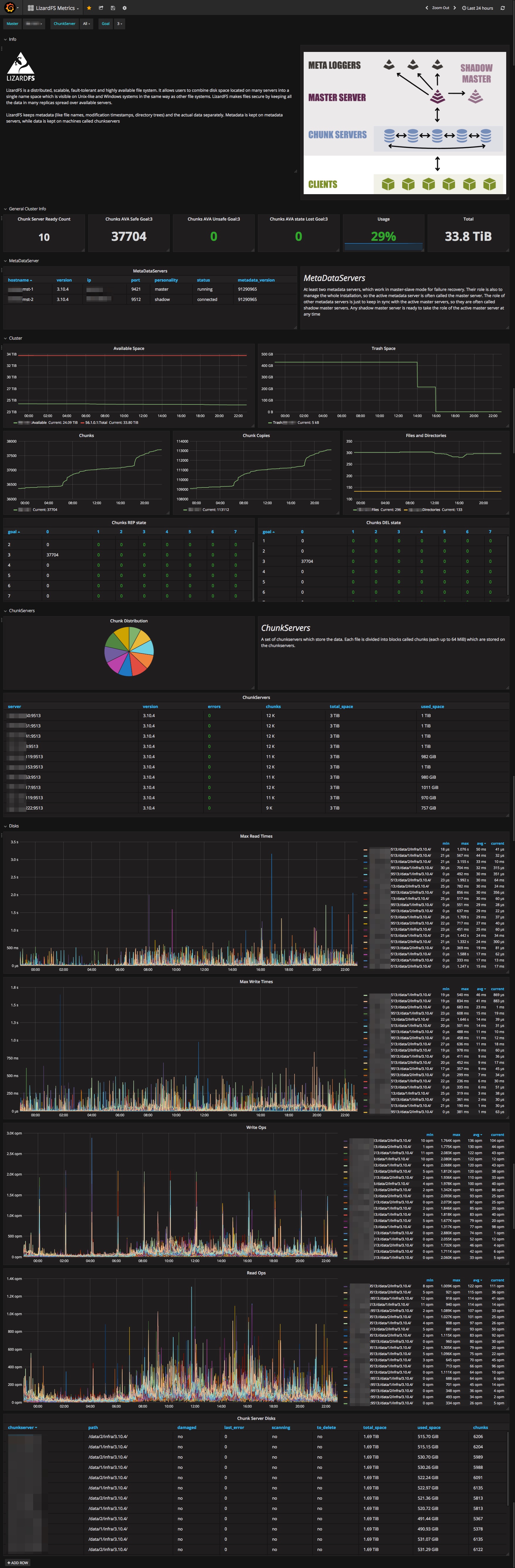The image size is (515, 1568).
Task: Open the Chunk Distribution panel title menu
Action: (129, 621)
